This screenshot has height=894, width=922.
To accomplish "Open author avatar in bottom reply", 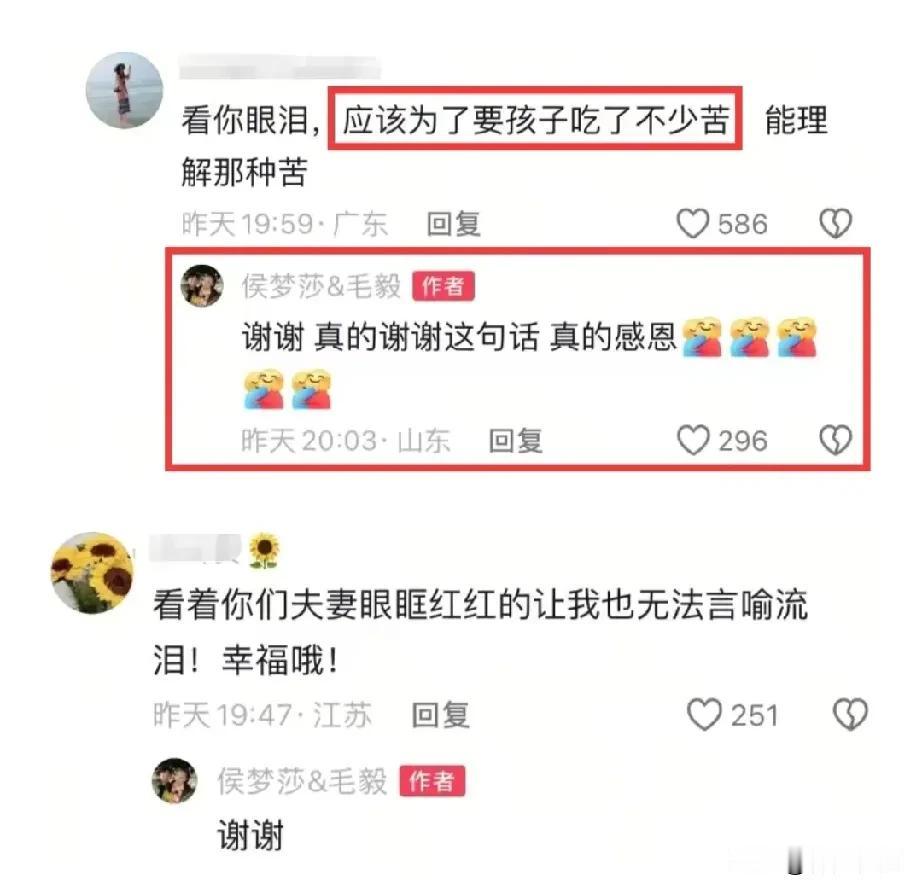I will pyautogui.click(x=175, y=780).
